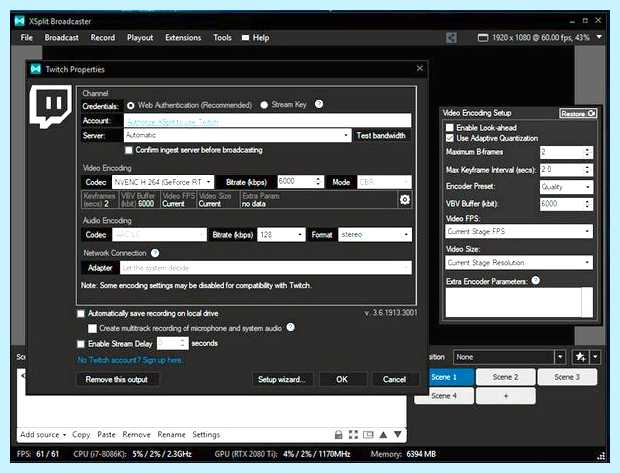This screenshot has height=473, width=620.
Task: Open the Setup wizard
Action: (x=282, y=379)
